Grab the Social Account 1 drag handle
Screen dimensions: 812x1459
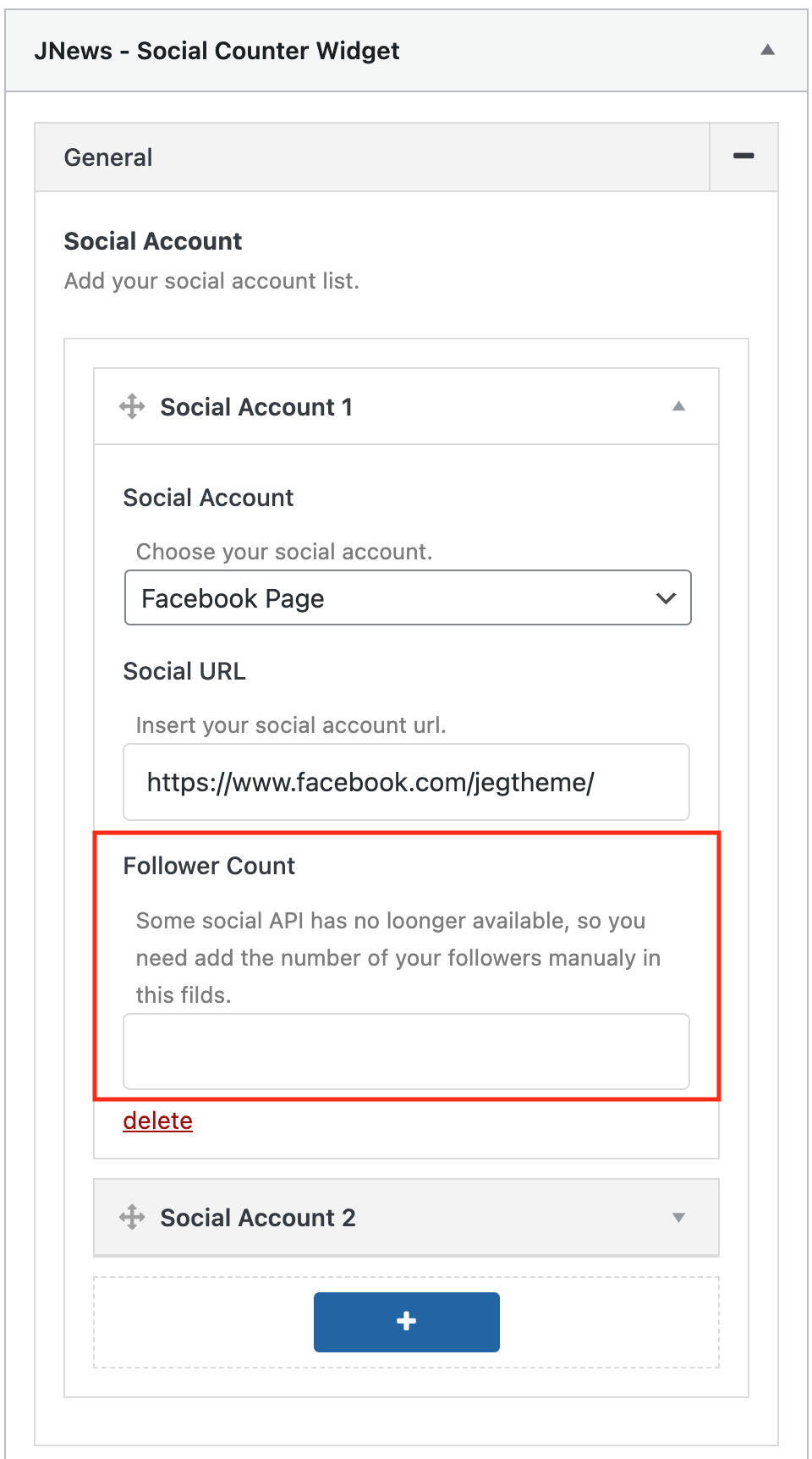click(x=132, y=406)
